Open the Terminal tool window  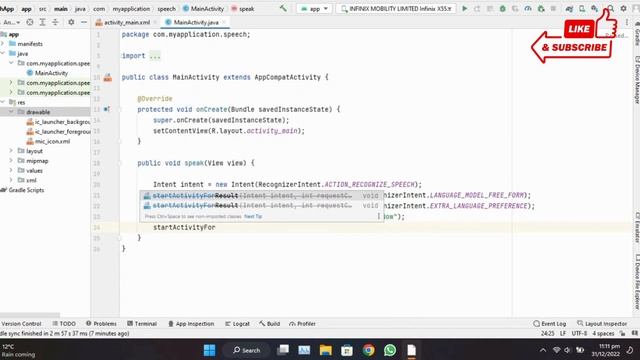142,324
